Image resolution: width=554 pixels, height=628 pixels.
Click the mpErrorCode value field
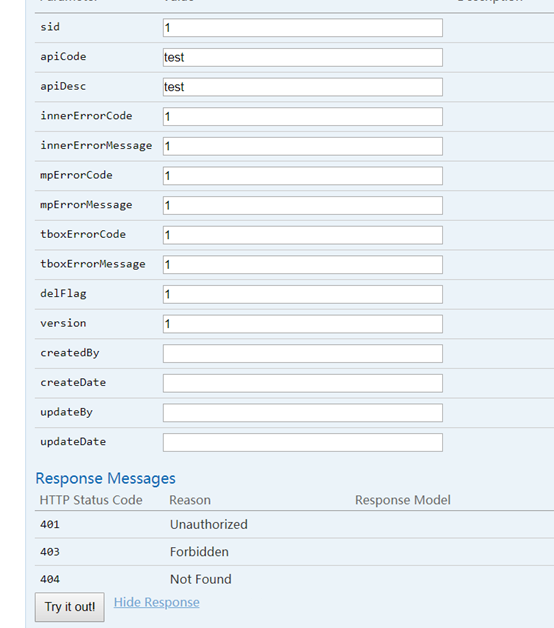click(303, 176)
